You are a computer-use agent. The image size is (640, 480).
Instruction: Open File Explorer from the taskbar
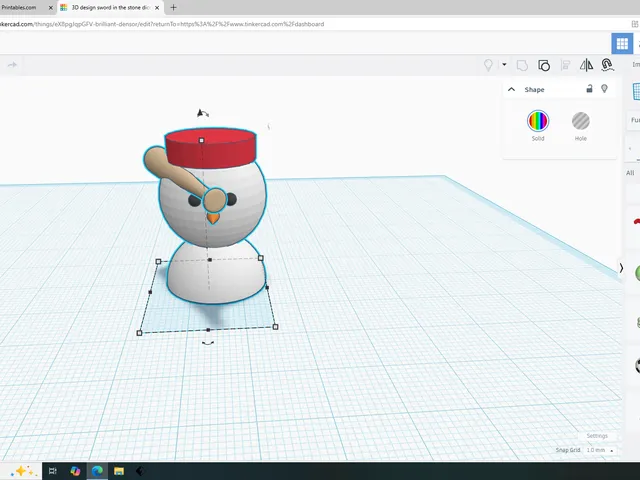tap(119, 471)
